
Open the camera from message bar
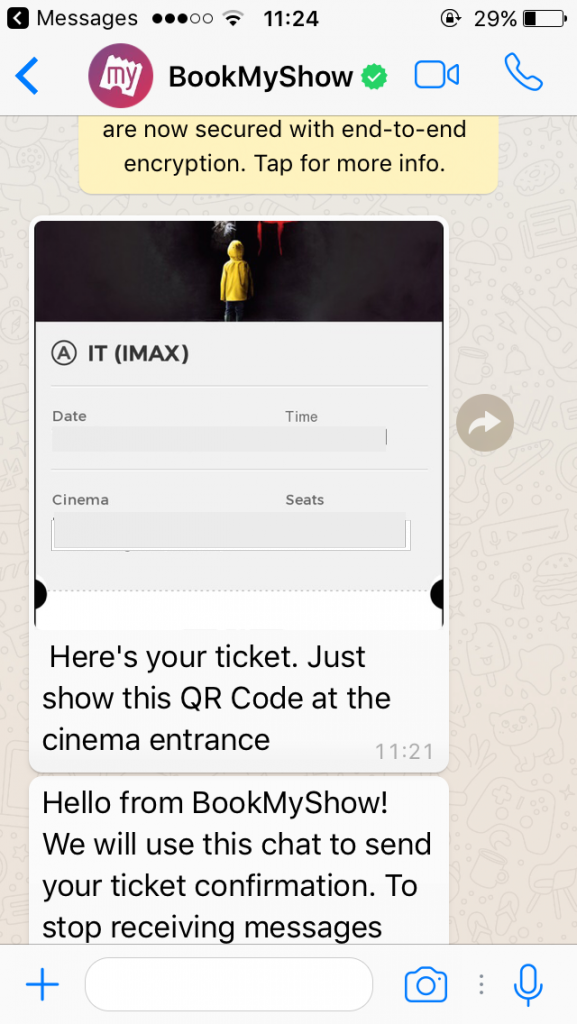[x=426, y=985]
